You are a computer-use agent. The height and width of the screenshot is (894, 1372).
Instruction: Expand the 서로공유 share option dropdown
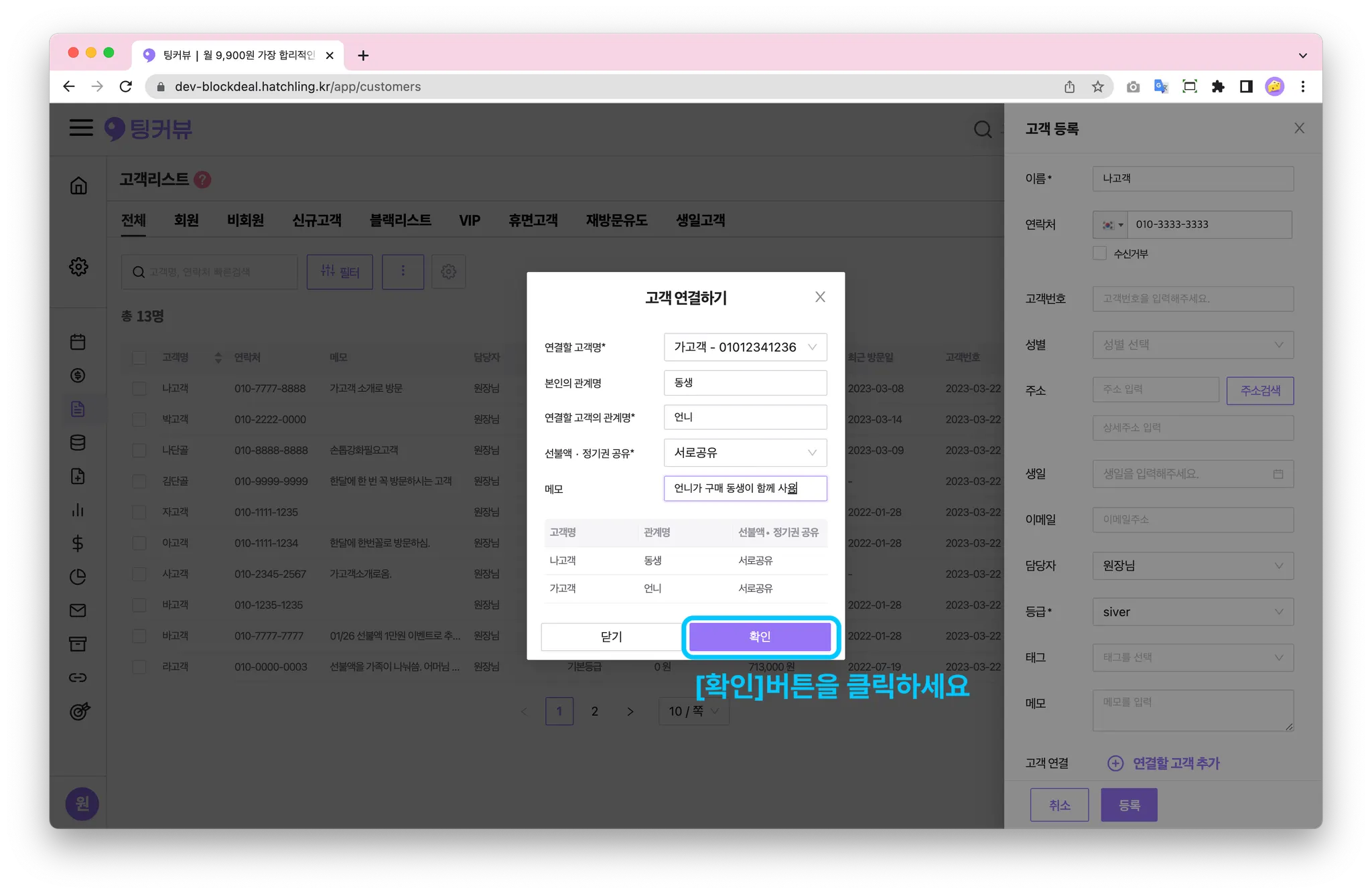pos(745,453)
